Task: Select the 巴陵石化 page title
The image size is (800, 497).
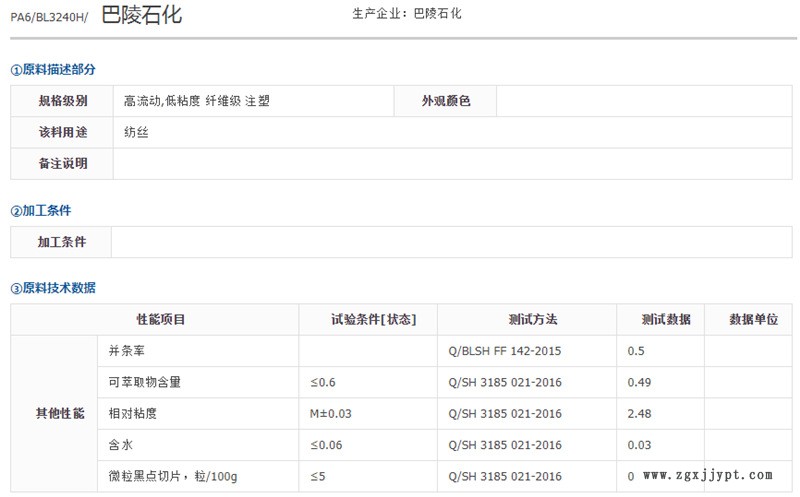Action: pyautogui.click(x=141, y=14)
